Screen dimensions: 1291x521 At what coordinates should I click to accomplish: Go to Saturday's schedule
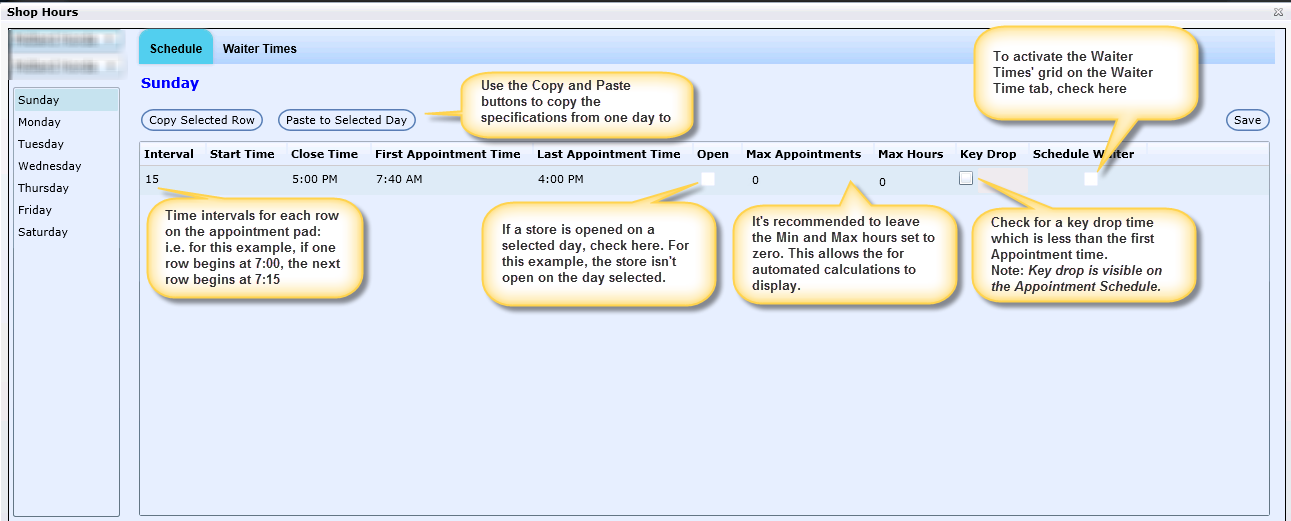tap(43, 232)
